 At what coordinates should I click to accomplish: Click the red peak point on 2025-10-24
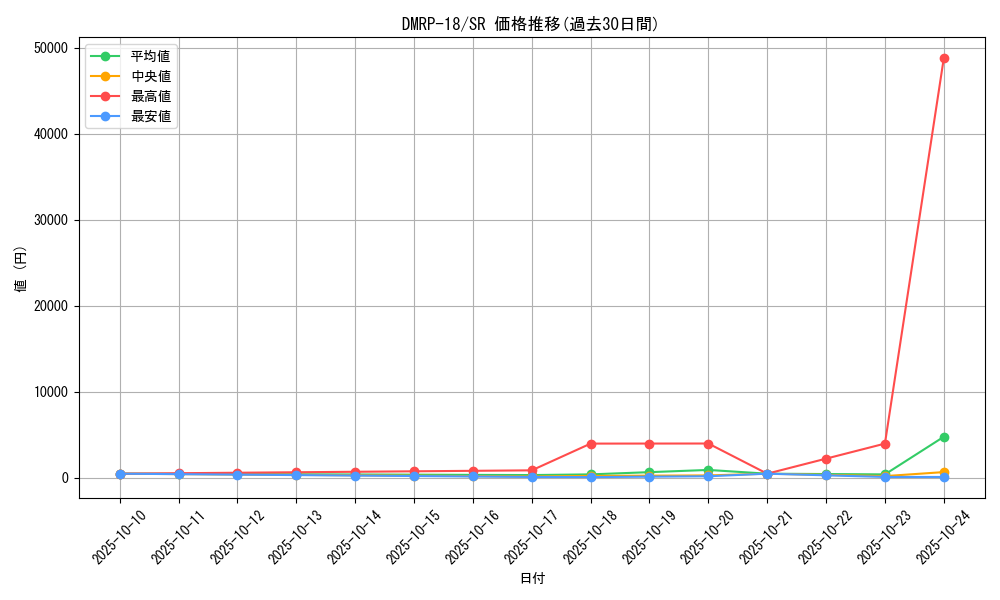[x=944, y=58]
